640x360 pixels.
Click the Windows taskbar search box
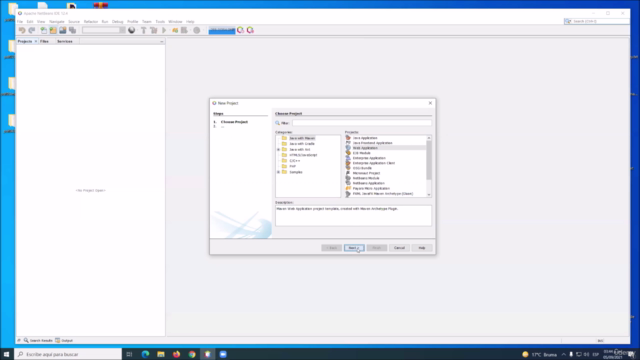(69, 354)
